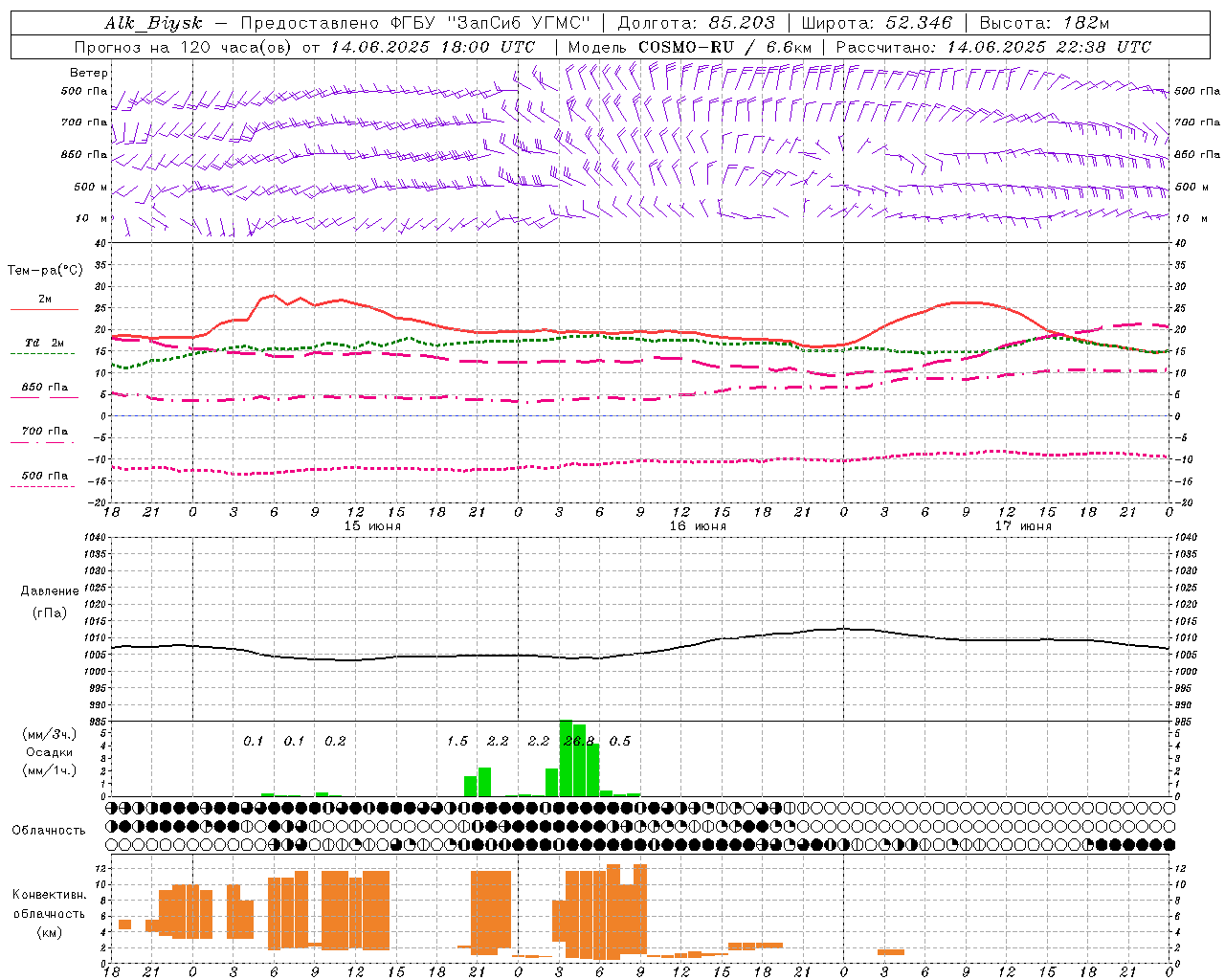Screen dimensions: 1225x980
Task: Click the '17 июня' date label
Action: coord(1023,526)
